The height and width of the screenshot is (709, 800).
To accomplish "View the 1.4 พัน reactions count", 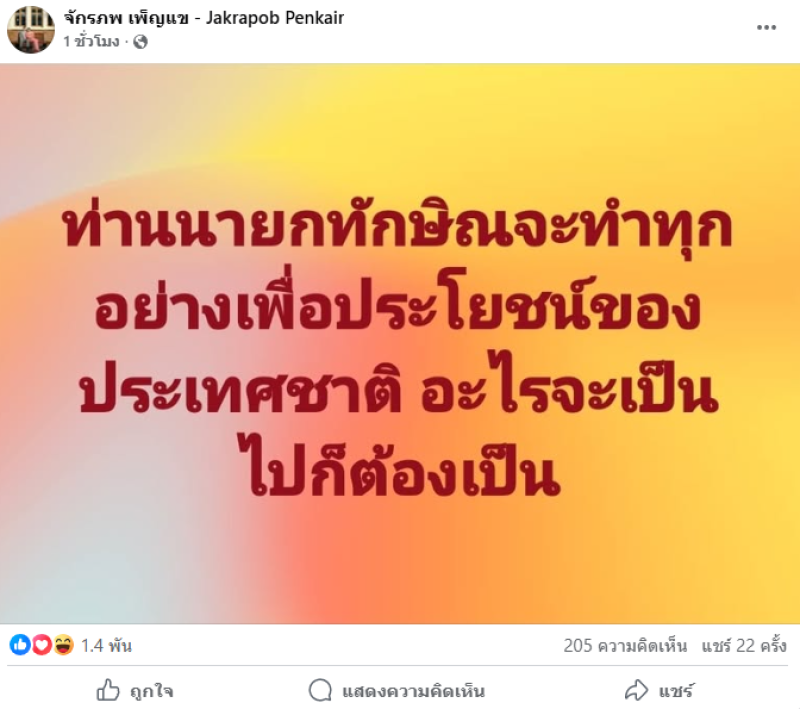I will click(x=107, y=646).
